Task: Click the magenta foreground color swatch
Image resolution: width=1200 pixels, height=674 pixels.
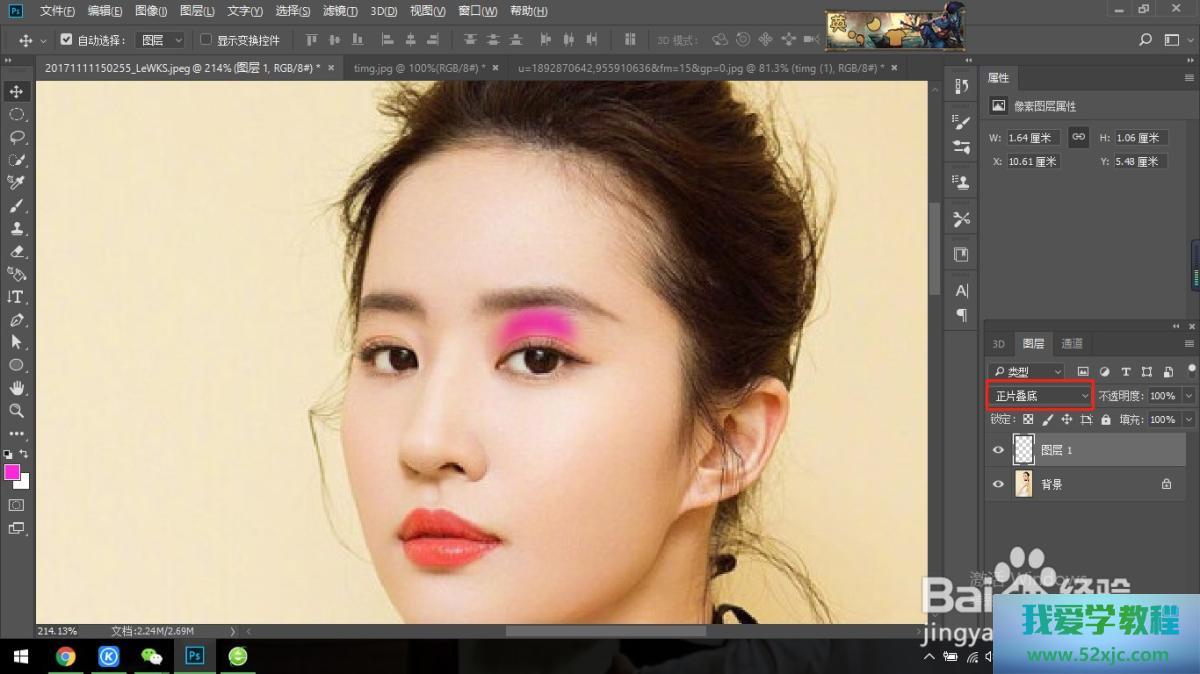Action: coord(13,472)
